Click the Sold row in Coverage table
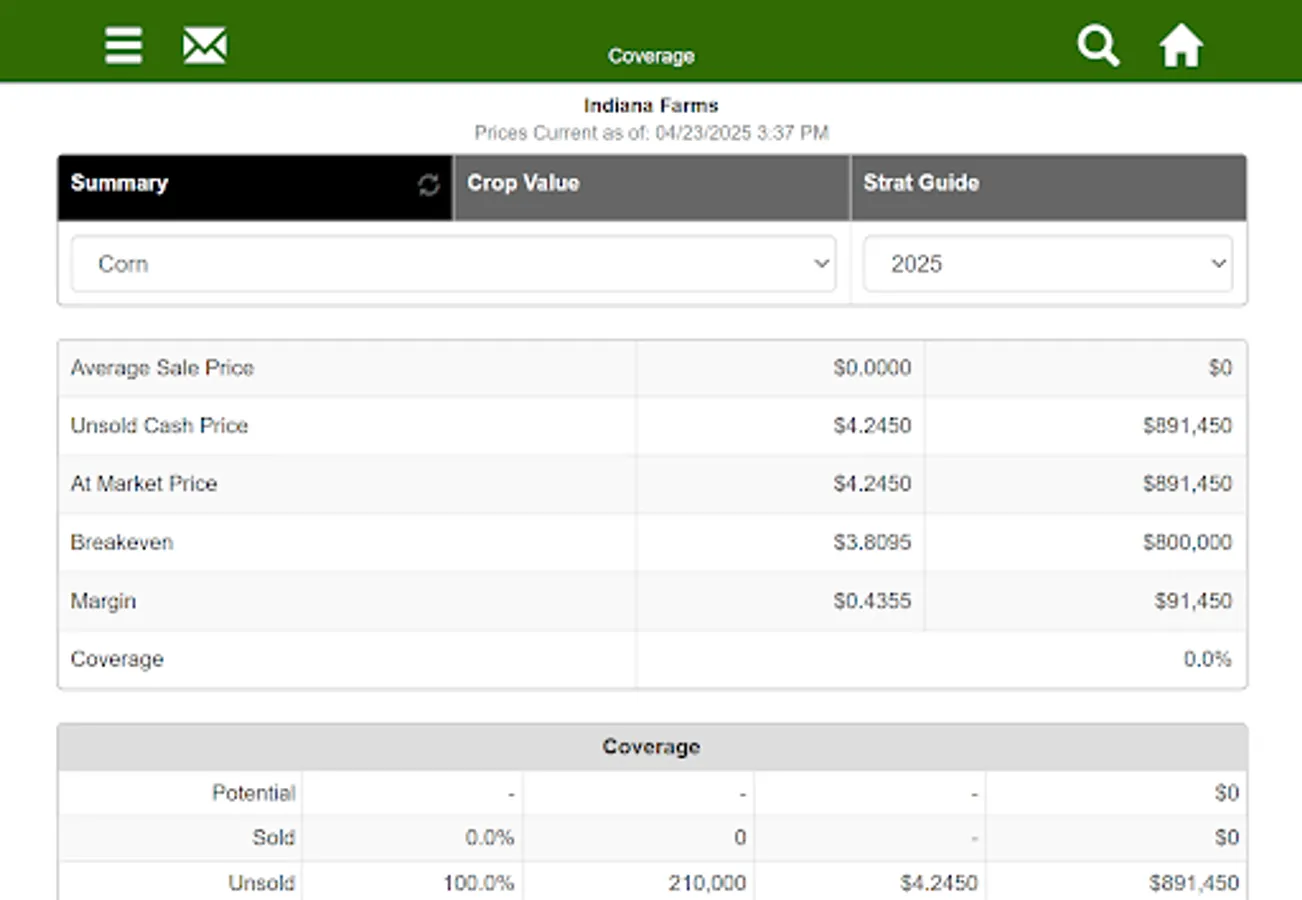The image size is (1302, 900). [x=274, y=837]
